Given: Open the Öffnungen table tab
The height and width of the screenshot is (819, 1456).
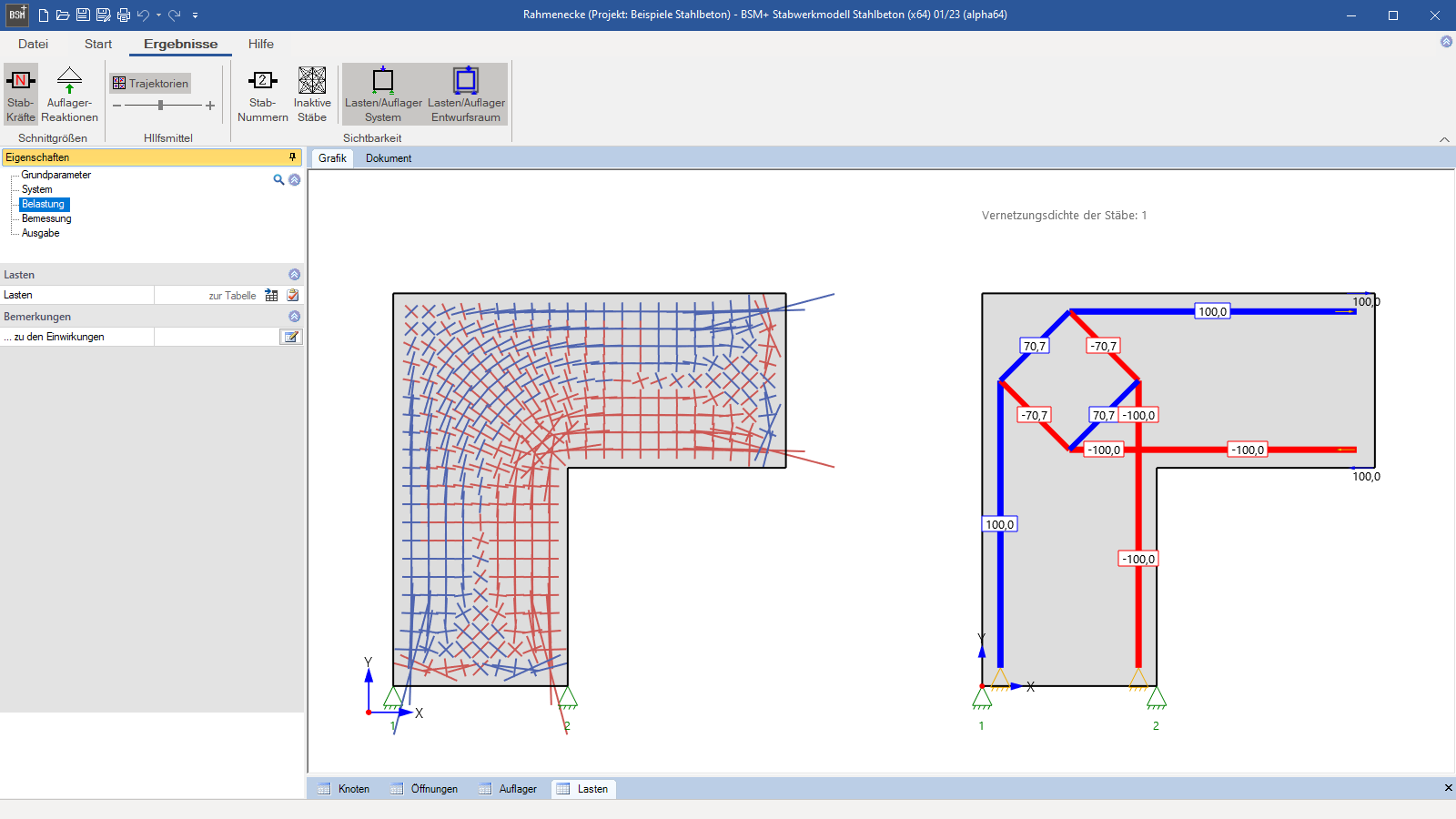Looking at the screenshot, I should [424, 789].
